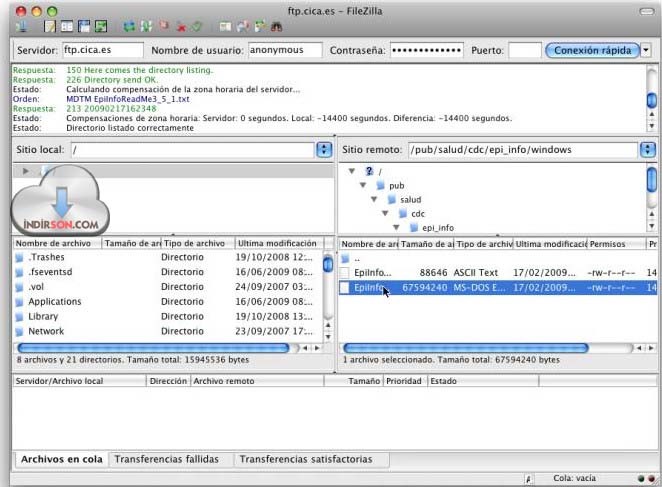
Task: Switch to Archivos en cola tab
Action: pyautogui.click(x=62, y=459)
